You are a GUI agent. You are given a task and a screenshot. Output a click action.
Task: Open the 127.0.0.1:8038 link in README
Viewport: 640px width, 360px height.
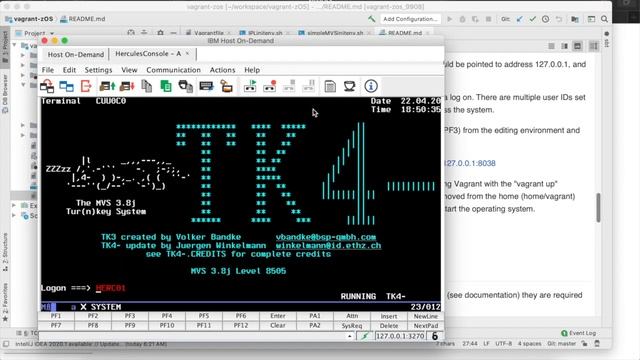[470, 163]
